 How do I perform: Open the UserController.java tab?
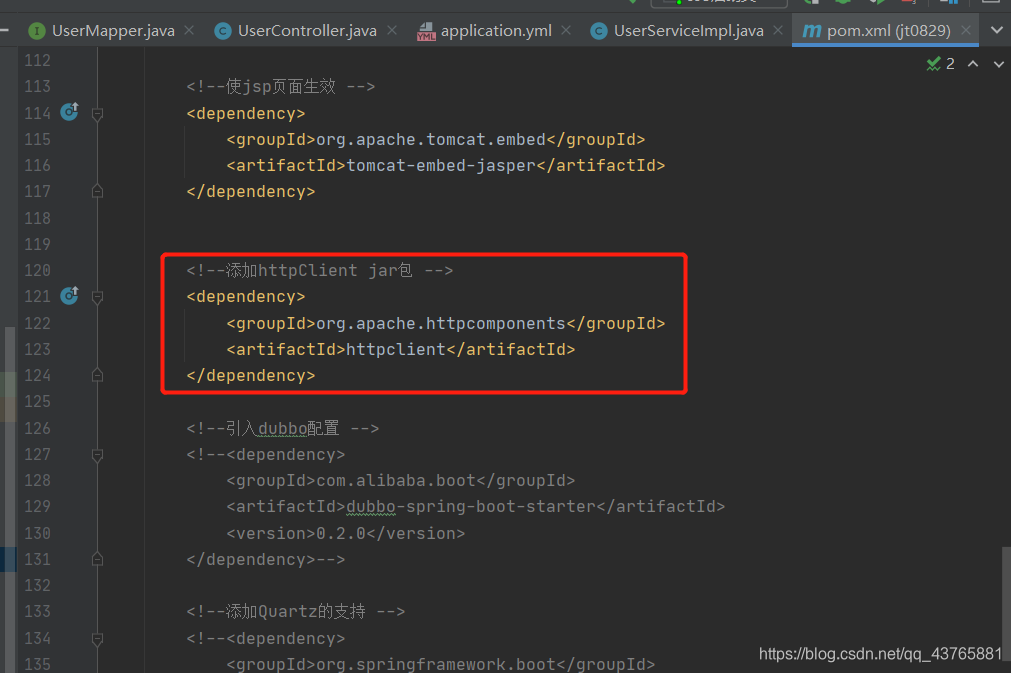coord(307,30)
